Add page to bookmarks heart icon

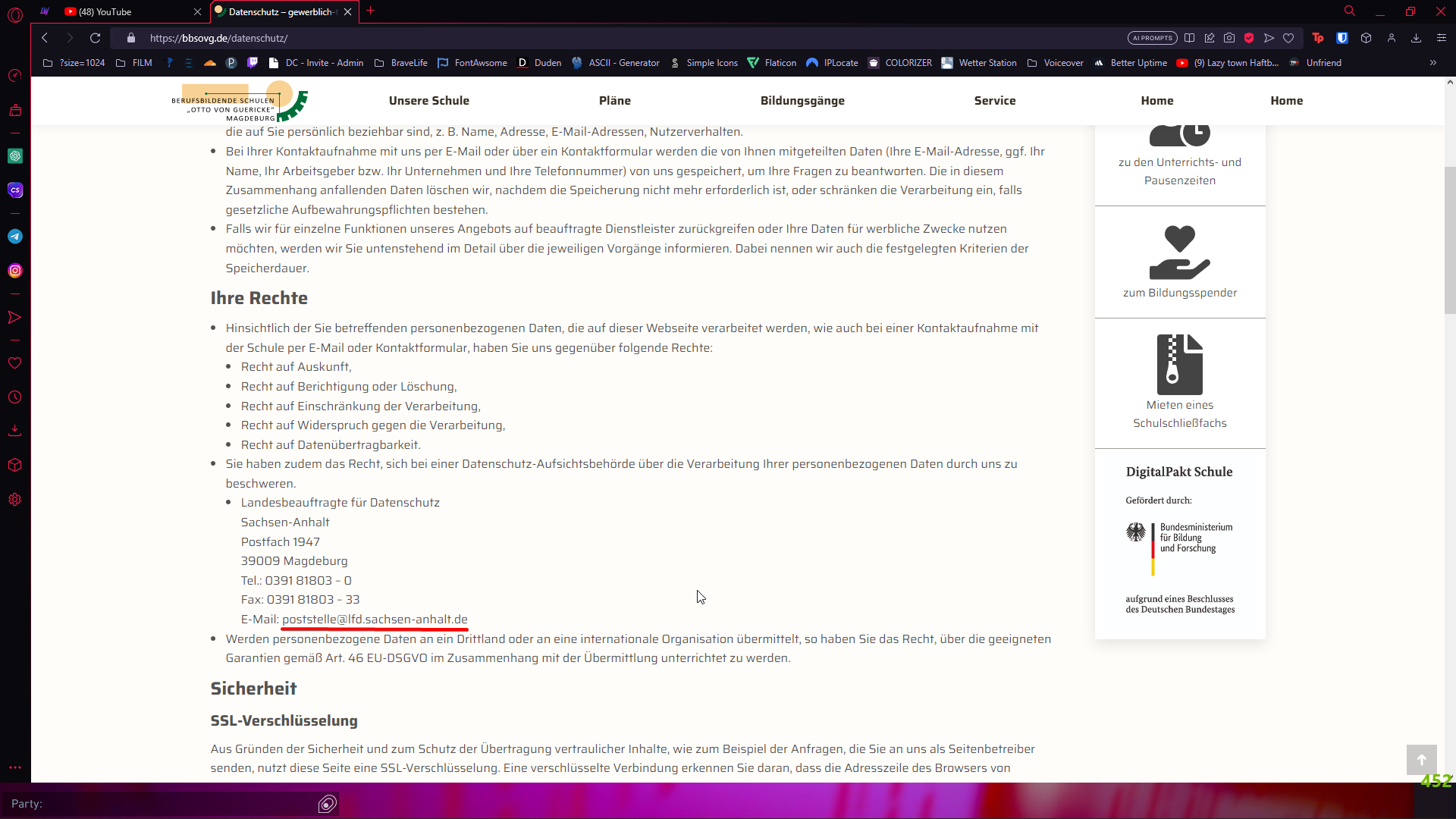click(x=1288, y=38)
